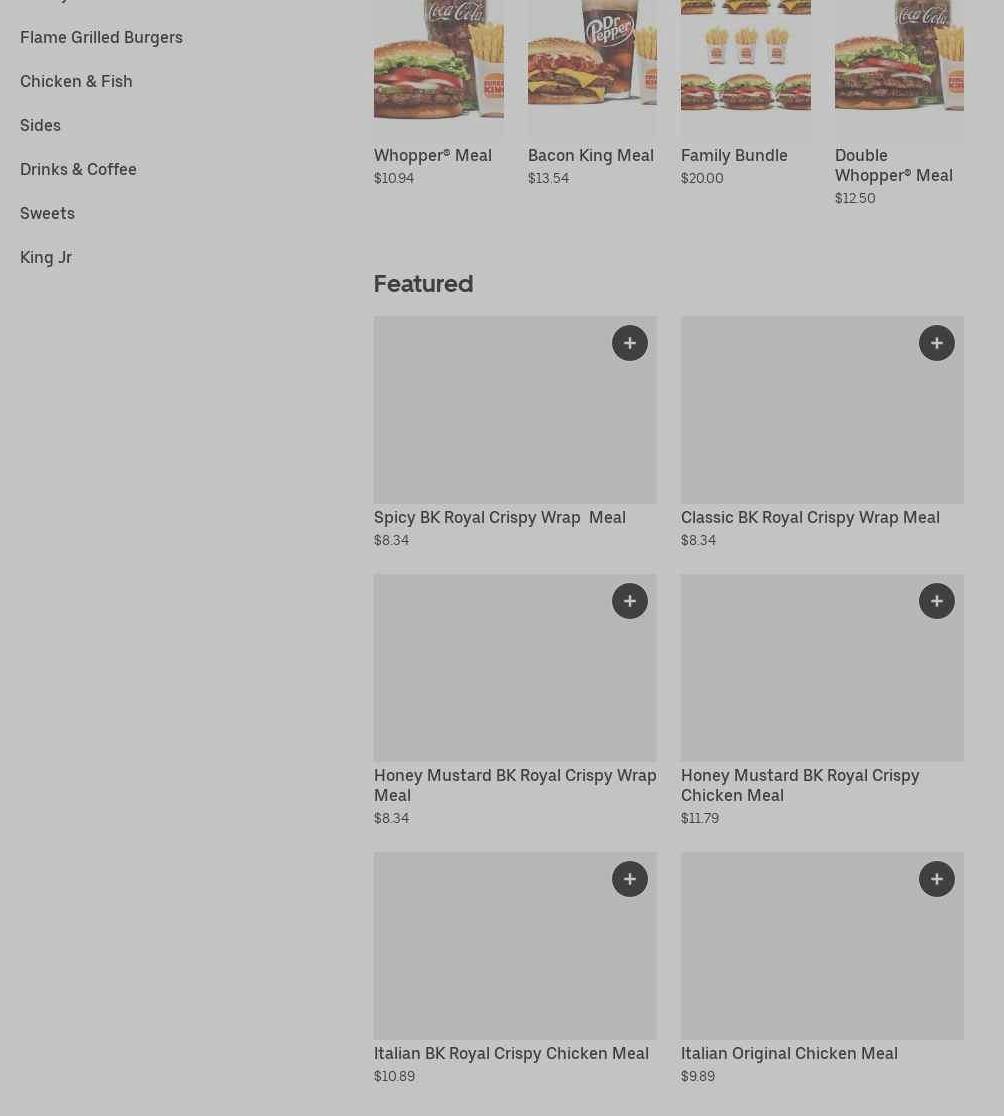Add Honey Mustard Crispy Chicken Meal via plus icon

936,601
